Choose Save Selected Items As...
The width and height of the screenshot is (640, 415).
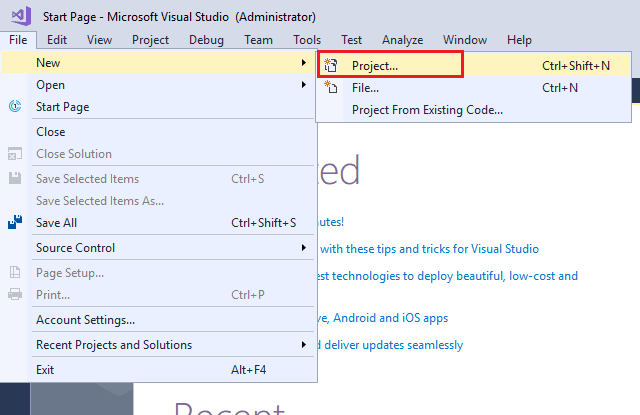tap(159, 200)
